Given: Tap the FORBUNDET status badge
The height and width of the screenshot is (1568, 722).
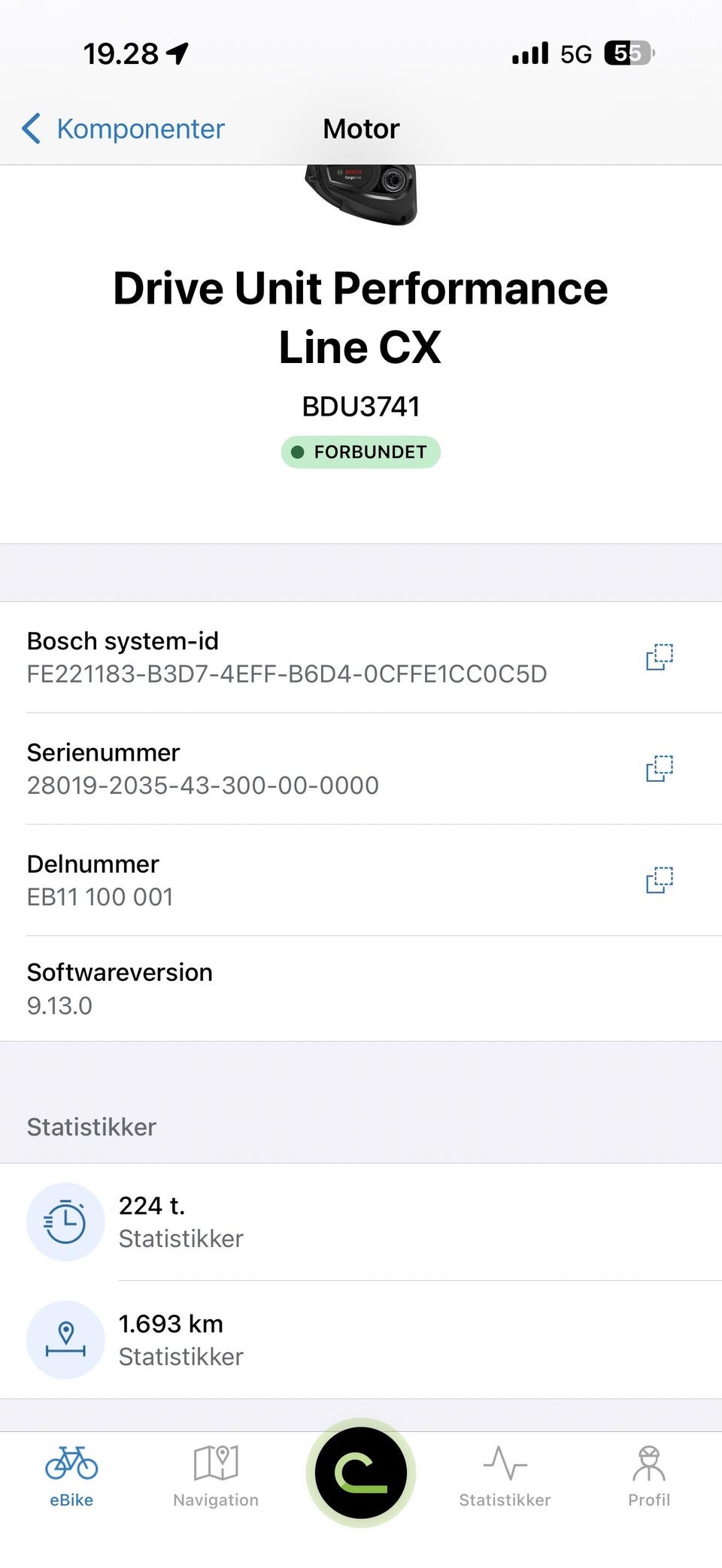Looking at the screenshot, I should [x=361, y=452].
